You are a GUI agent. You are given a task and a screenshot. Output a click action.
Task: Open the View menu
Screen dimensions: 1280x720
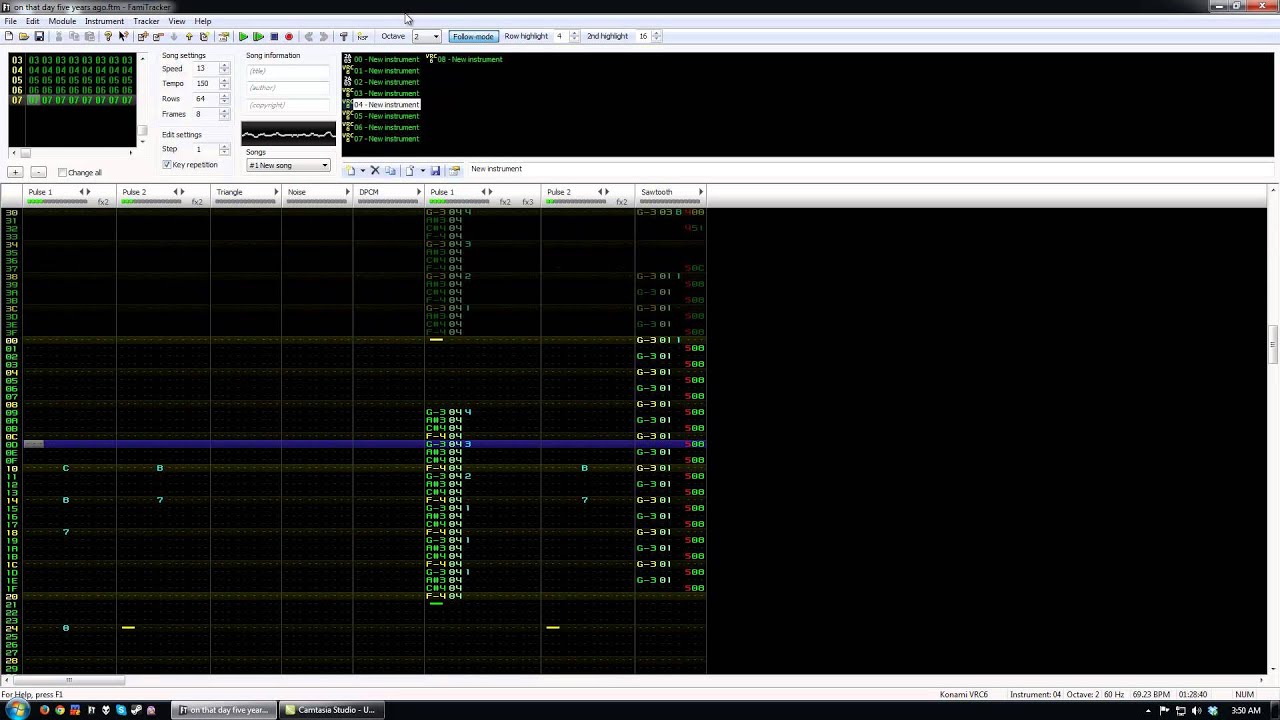(x=176, y=21)
